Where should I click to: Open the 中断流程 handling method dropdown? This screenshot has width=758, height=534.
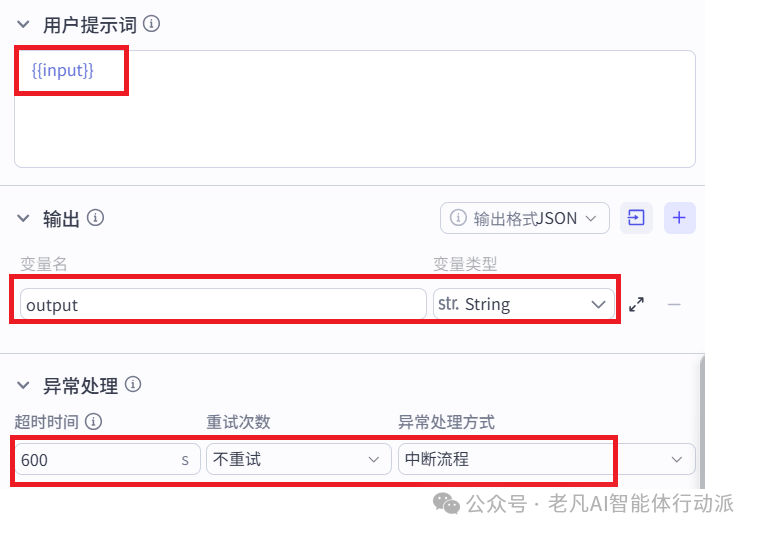[546, 459]
